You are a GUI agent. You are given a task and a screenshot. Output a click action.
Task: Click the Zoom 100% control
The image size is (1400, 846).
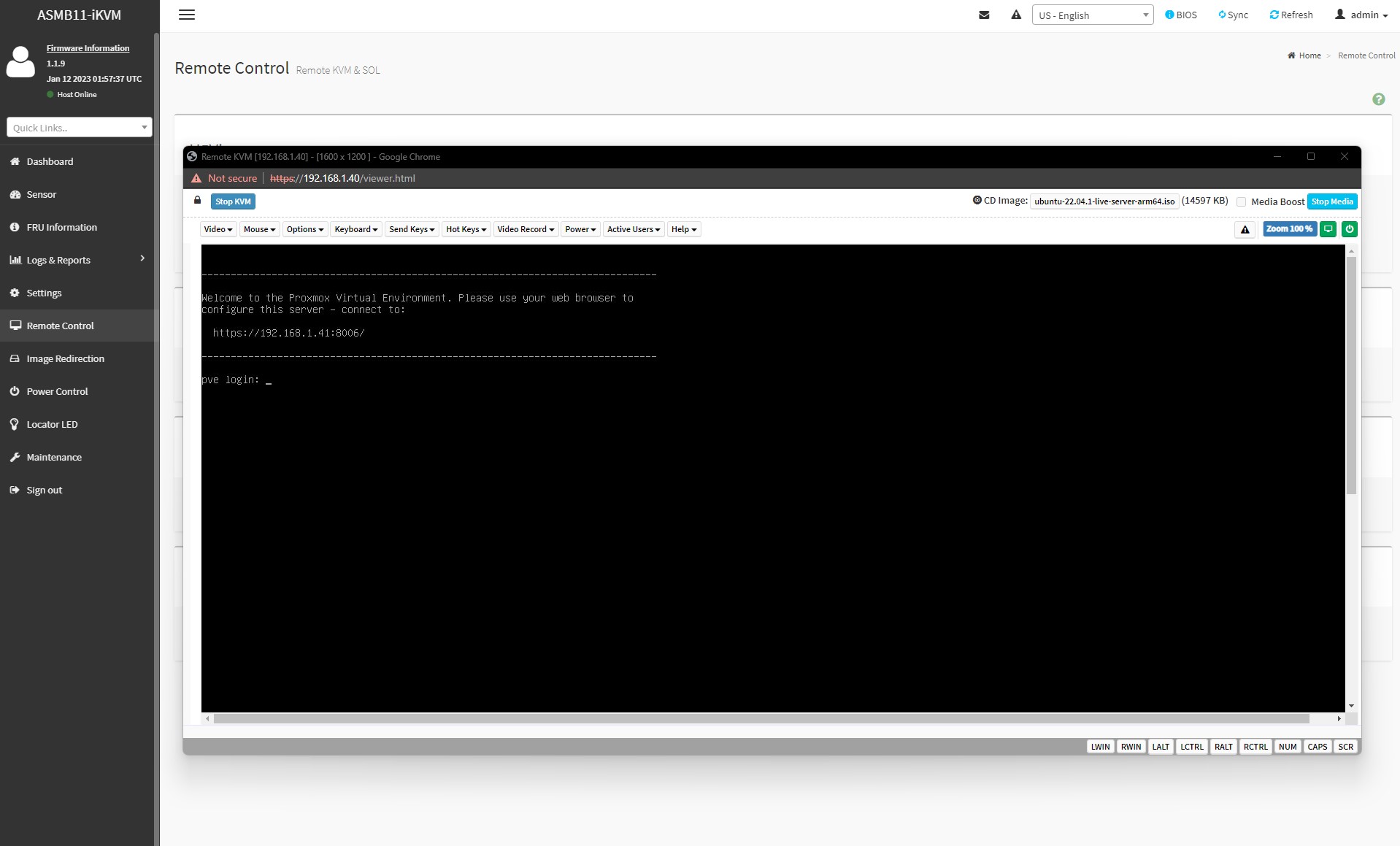pos(1289,229)
